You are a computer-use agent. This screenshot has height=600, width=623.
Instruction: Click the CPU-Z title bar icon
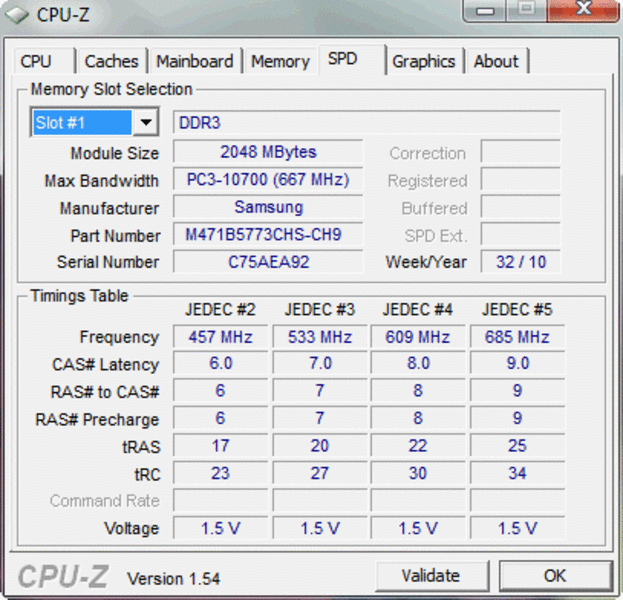coord(17,15)
